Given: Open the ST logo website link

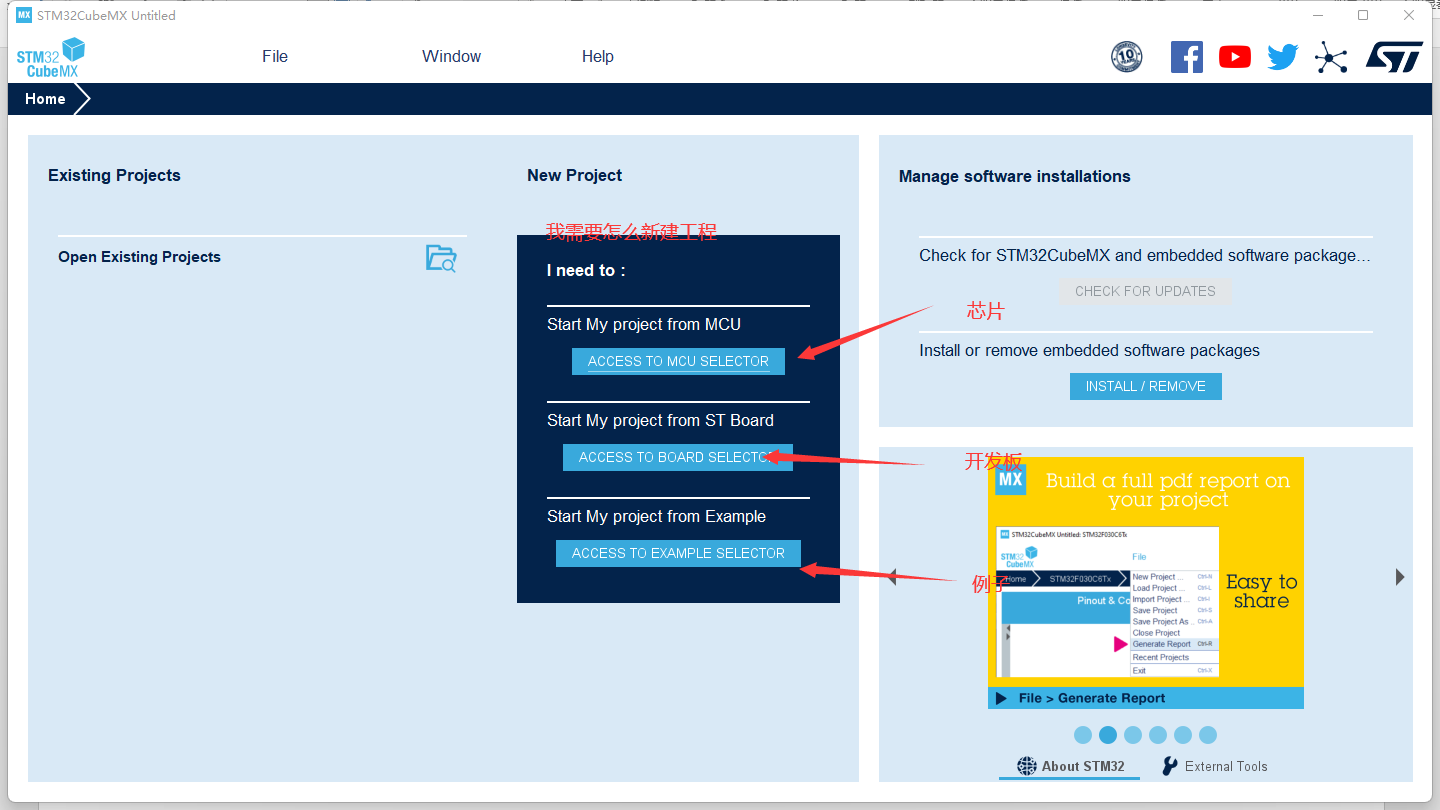Looking at the screenshot, I should [x=1394, y=57].
